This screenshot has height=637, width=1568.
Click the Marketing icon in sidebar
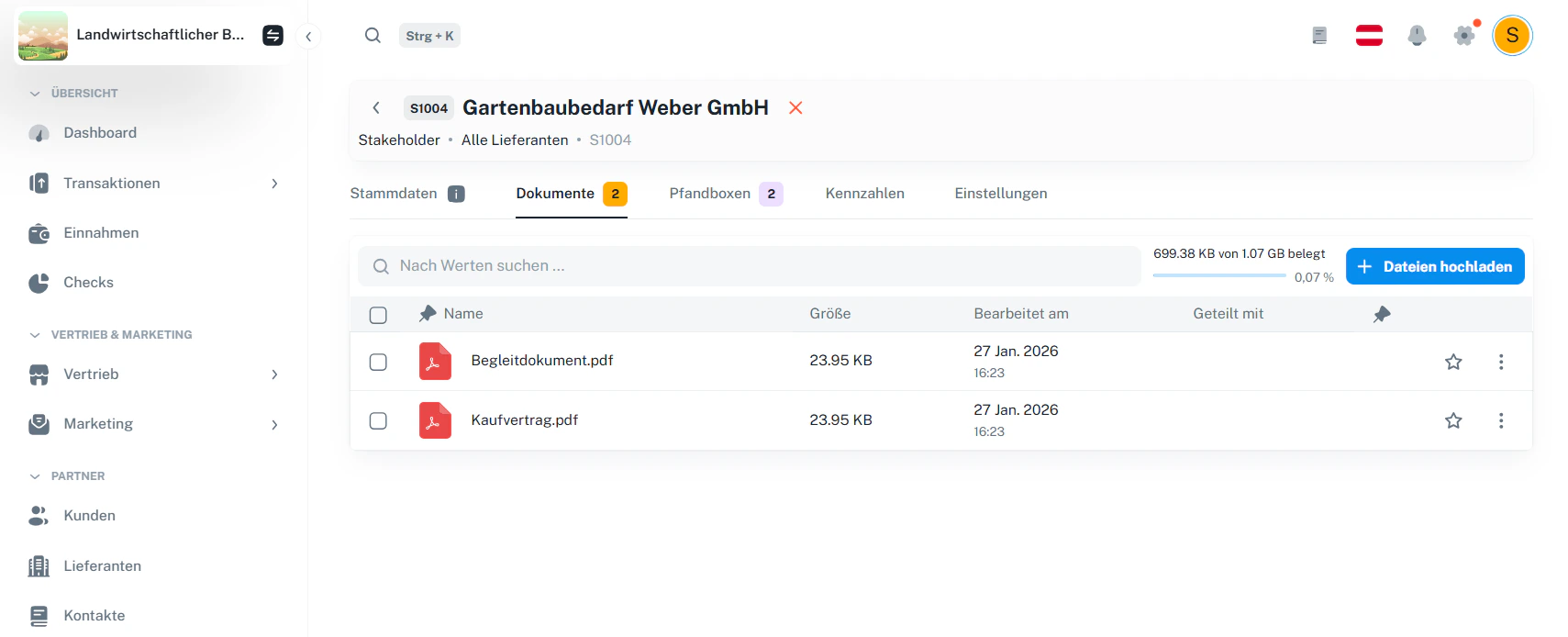click(39, 424)
